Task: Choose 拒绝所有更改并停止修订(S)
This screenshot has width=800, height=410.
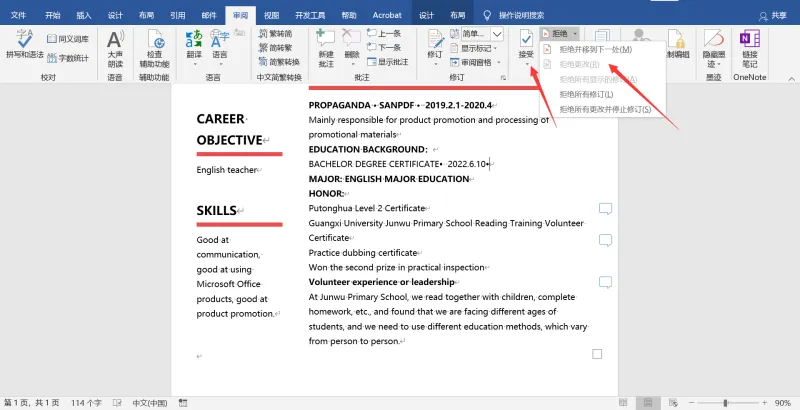Action: (603, 109)
